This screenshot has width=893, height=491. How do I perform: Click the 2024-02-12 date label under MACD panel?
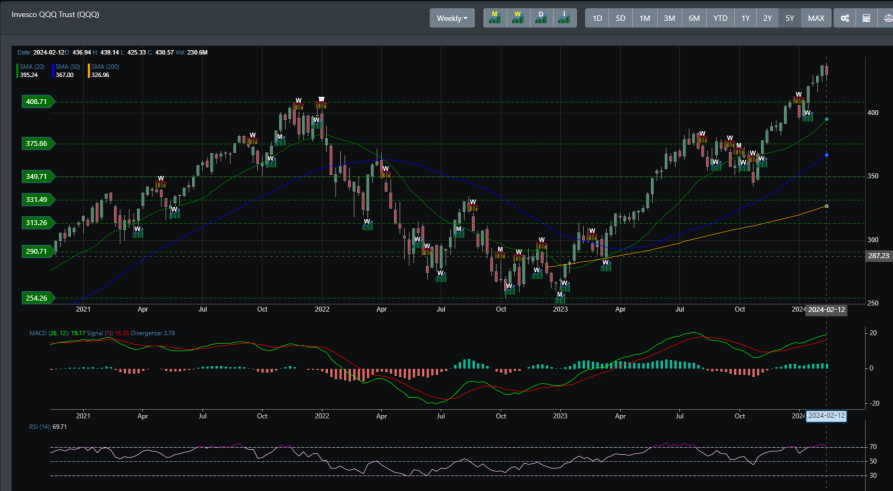click(826, 416)
